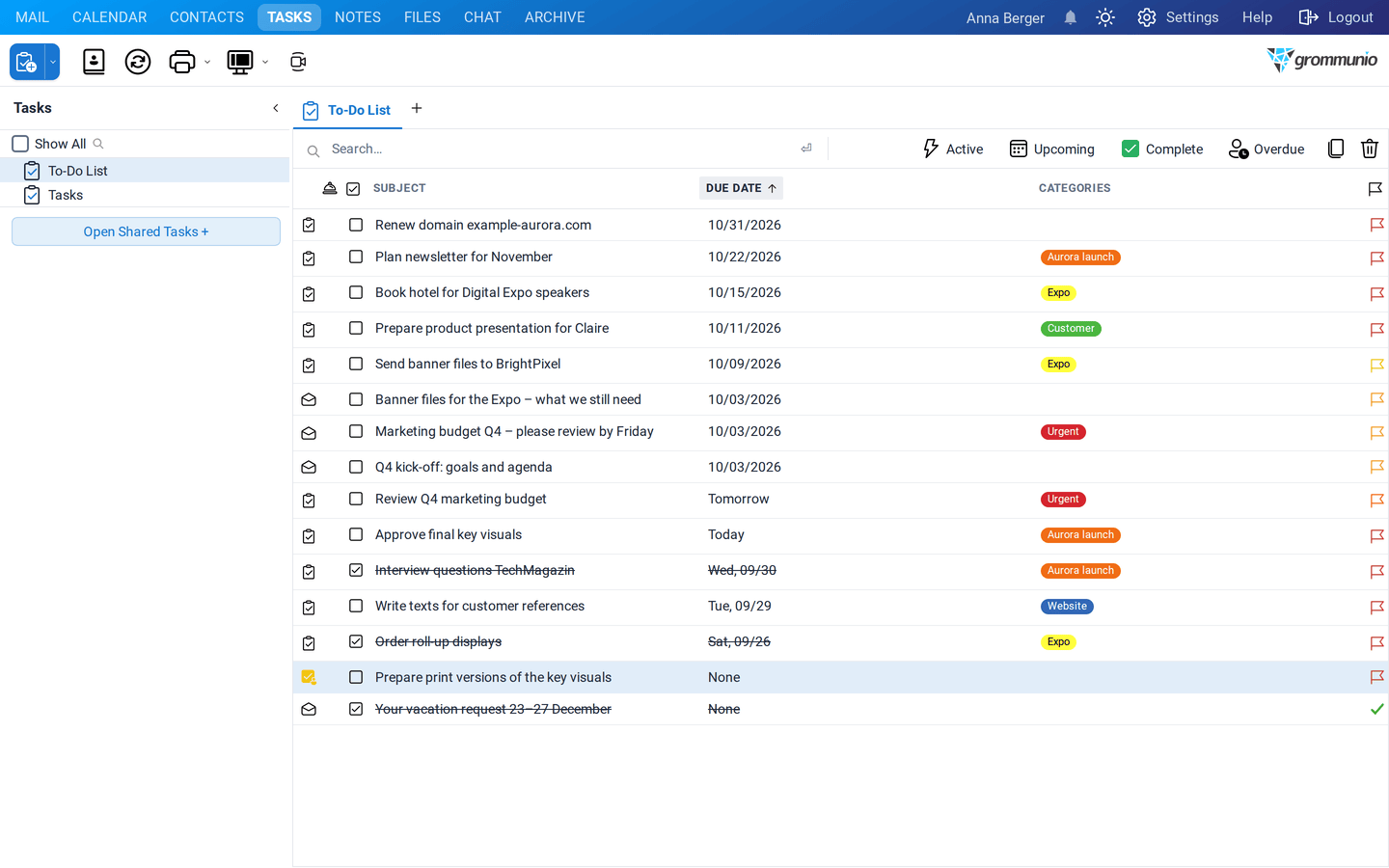This screenshot has height=868, width=1389.
Task: Click the video meeting icon
Action: [x=298, y=62]
